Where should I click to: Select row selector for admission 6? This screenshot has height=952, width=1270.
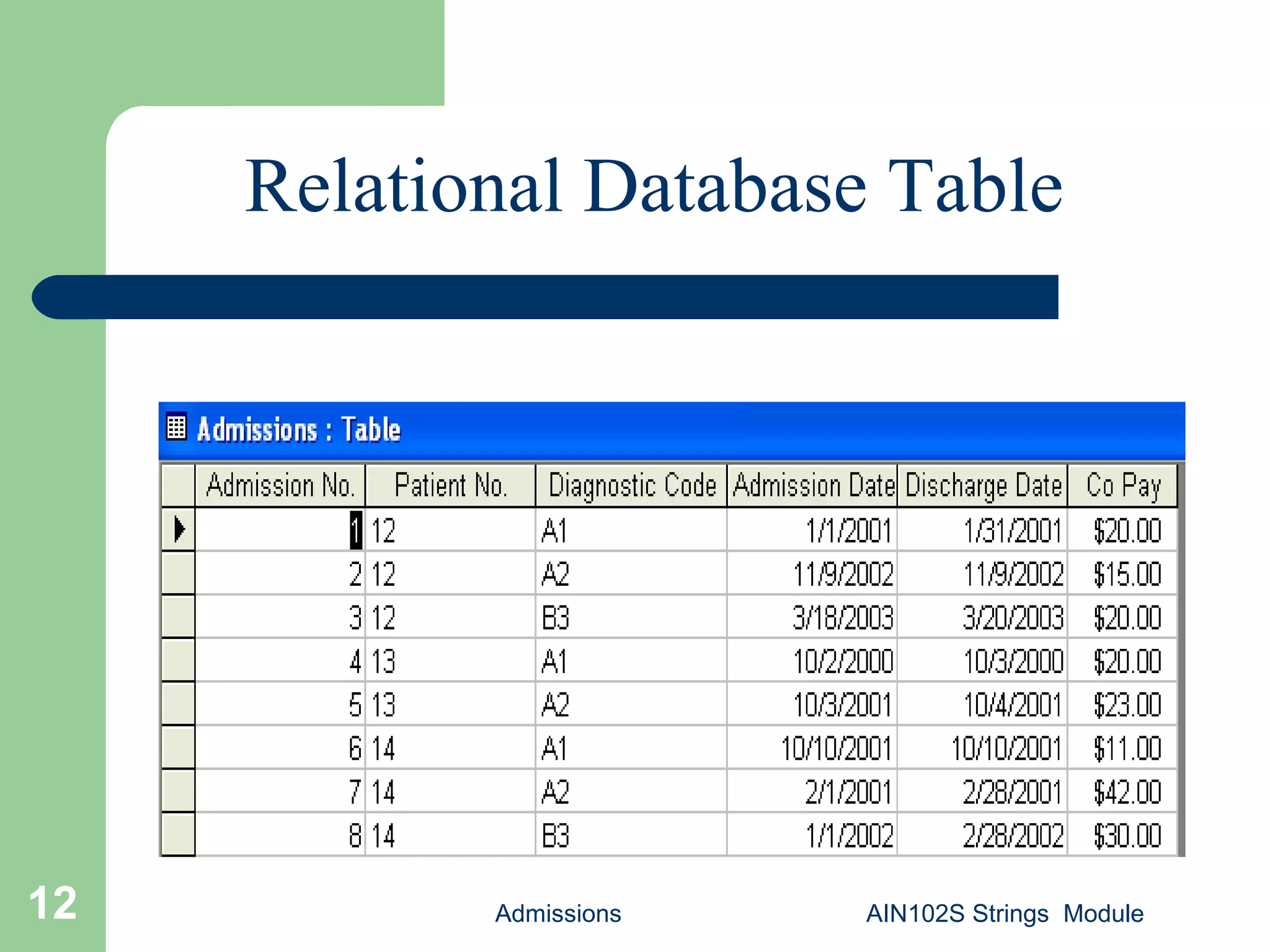point(179,748)
